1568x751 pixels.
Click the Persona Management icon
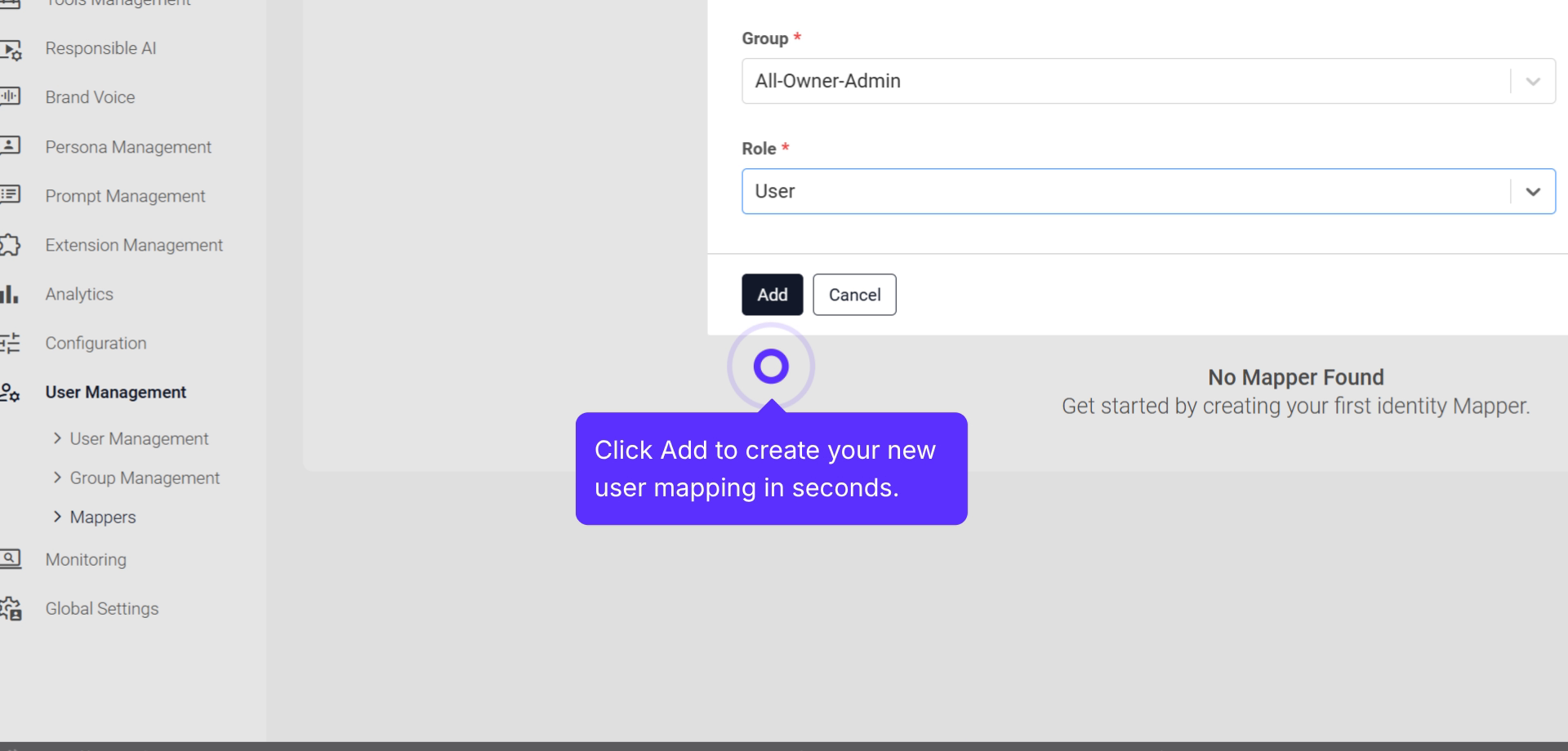pyautogui.click(x=11, y=146)
